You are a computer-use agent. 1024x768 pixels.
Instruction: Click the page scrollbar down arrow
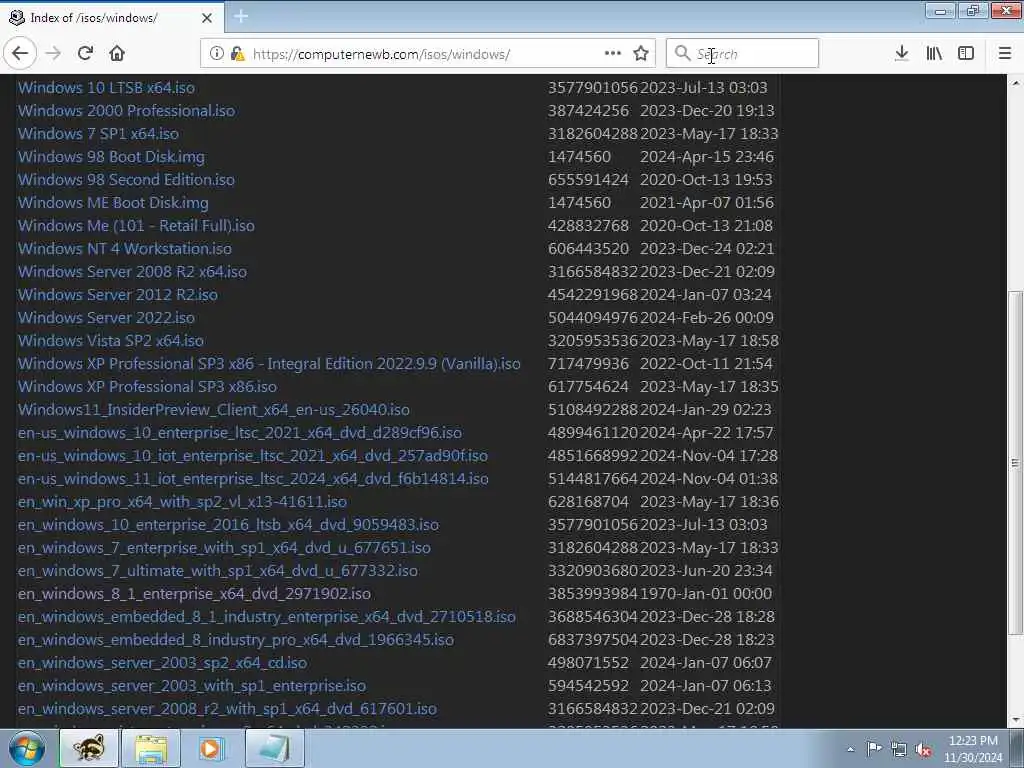[x=1016, y=721]
